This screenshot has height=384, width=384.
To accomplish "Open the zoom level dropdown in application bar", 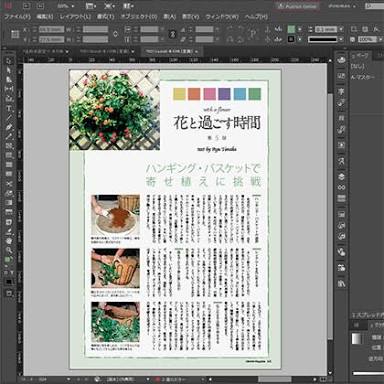I will pyautogui.click(x=66, y=6).
